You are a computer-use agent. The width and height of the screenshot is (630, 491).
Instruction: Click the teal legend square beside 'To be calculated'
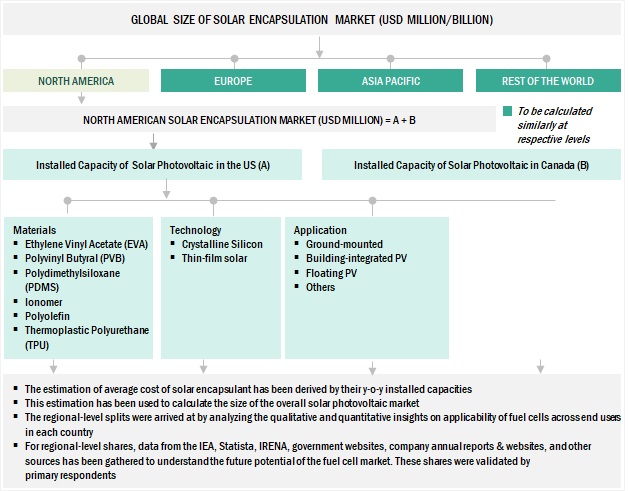(508, 111)
